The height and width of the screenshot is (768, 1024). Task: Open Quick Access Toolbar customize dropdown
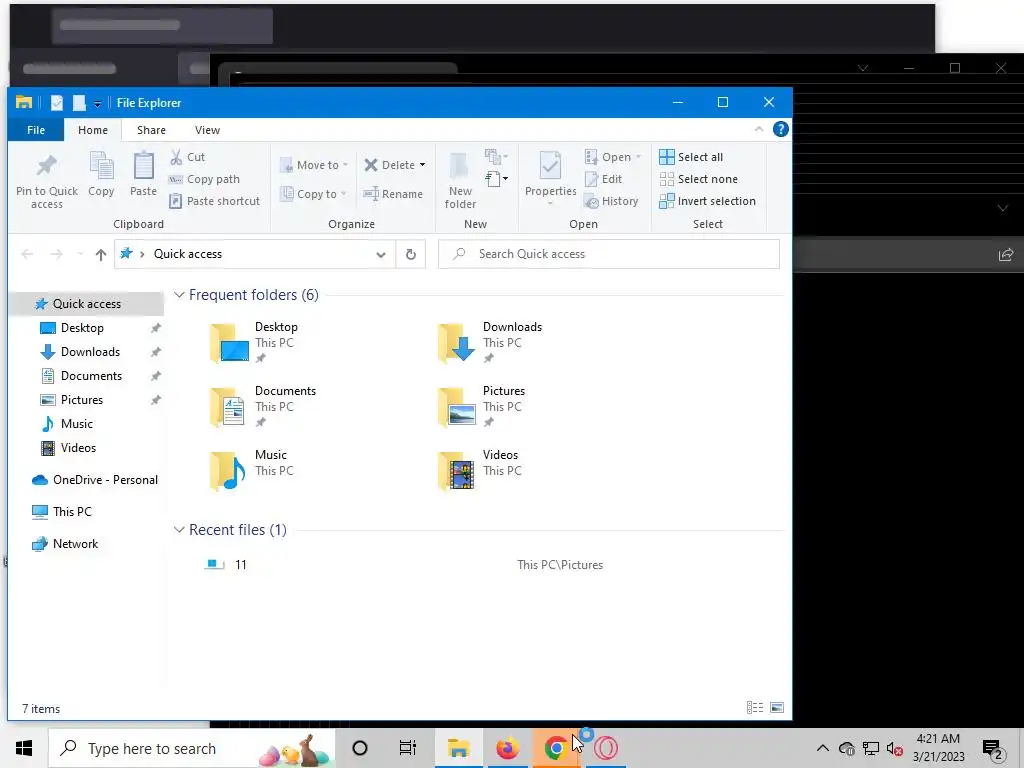(x=97, y=103)
